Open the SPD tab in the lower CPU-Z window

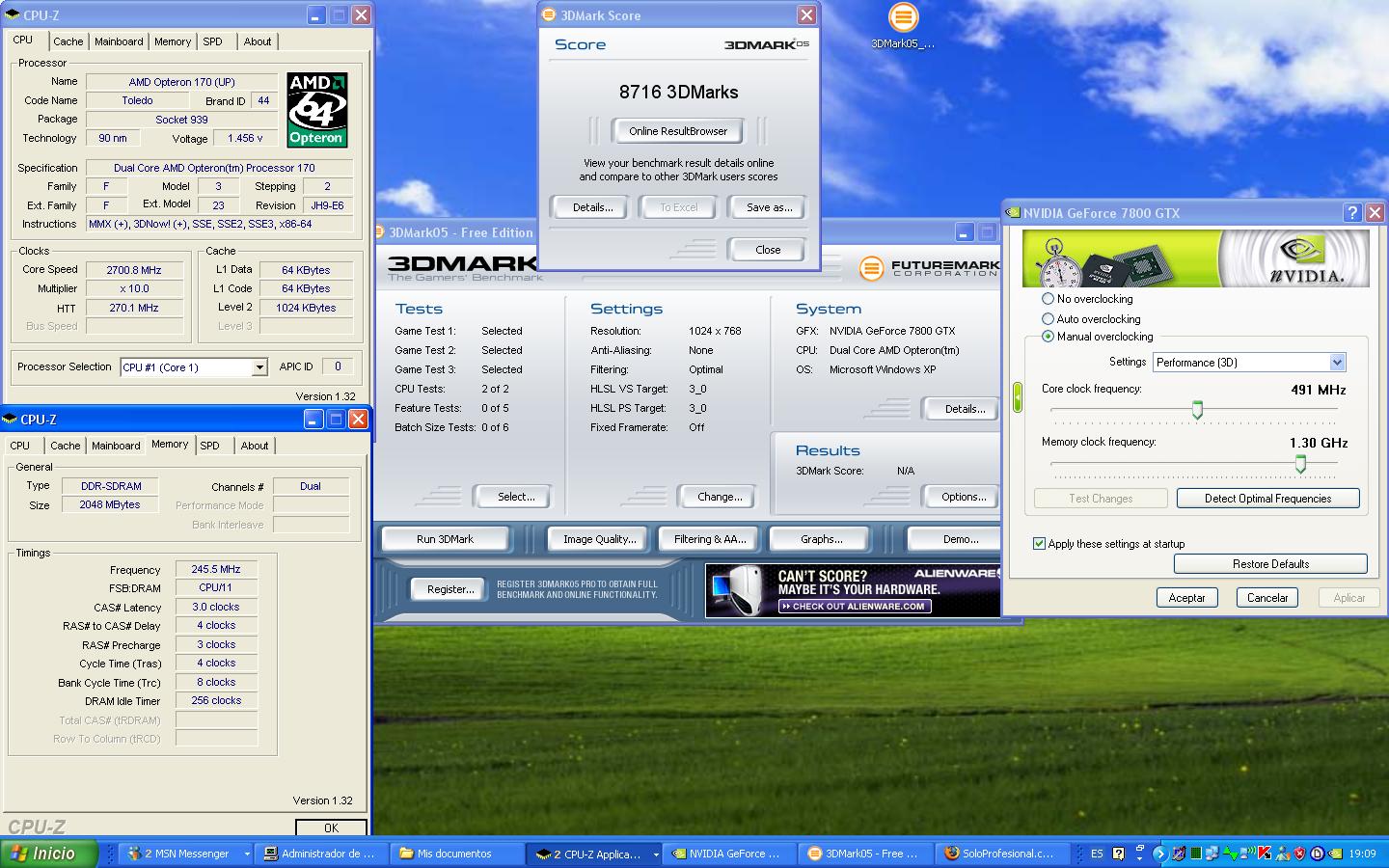point(209,446)
